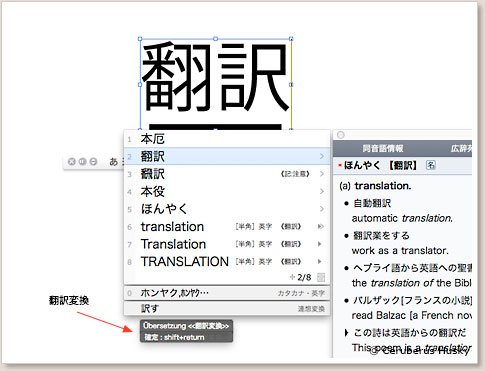The width and height of the screenshot is (485, 371).
Task: Click the 'automatic translation.' line
Action: [402, 218]
